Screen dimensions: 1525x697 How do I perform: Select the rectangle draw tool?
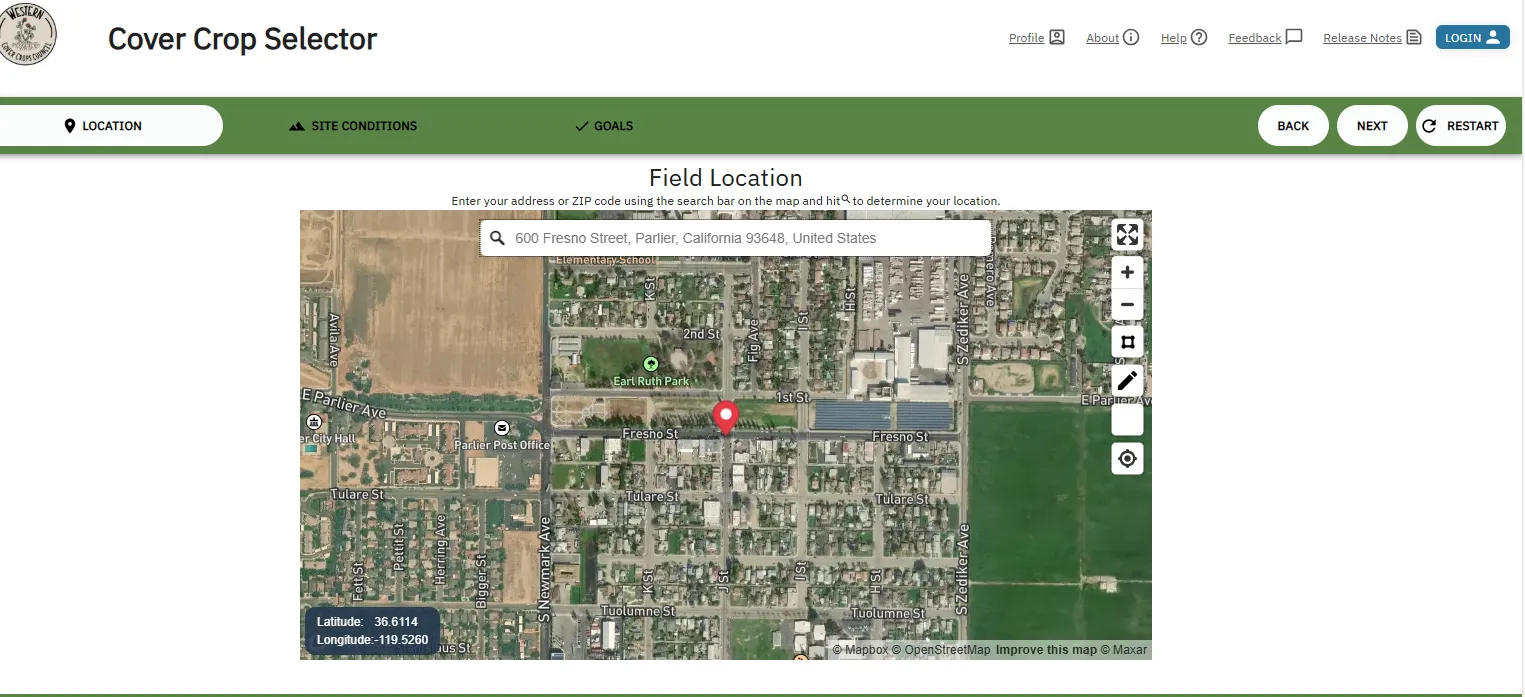click(x=1127, y=341)
